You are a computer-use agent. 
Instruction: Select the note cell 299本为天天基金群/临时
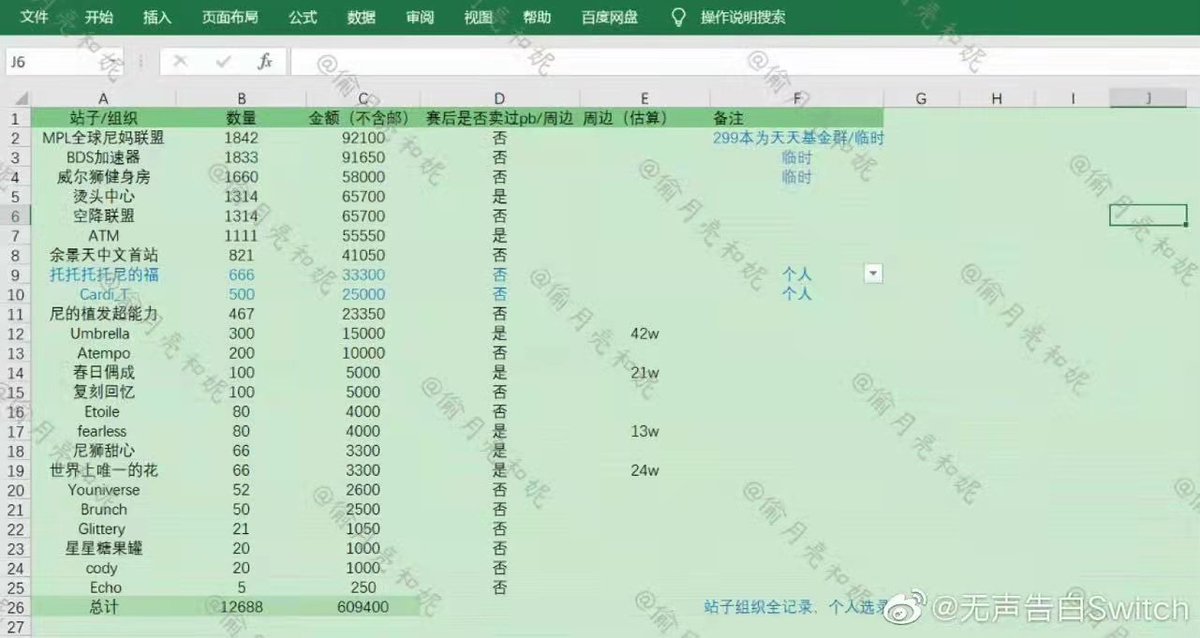[797, 137]
